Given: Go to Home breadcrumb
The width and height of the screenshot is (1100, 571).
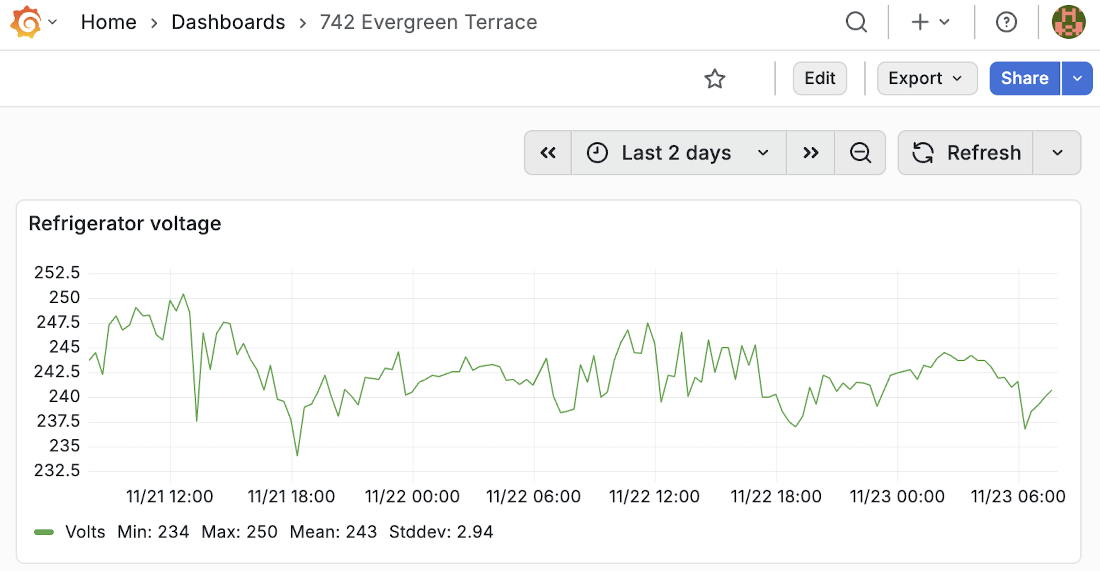Looking at the screenshot, I should tap(109, 22).
